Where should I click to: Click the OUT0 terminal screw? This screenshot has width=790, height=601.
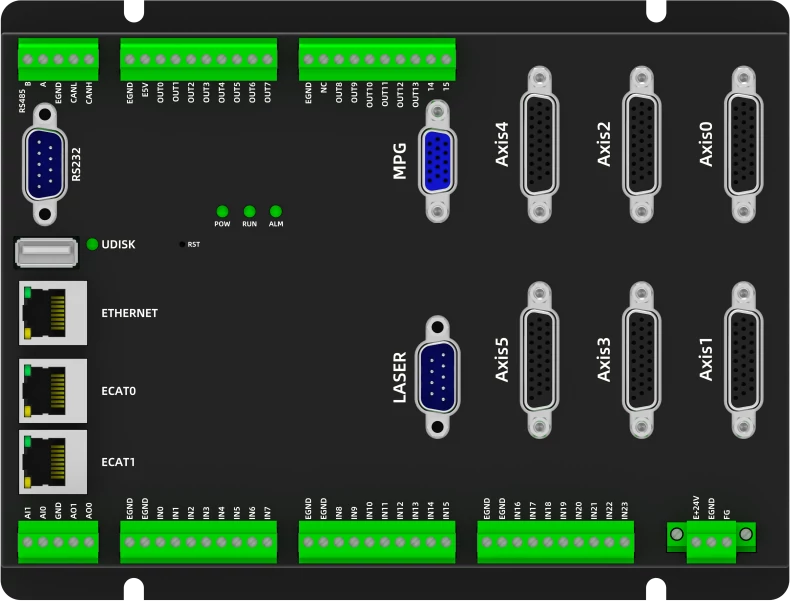tap(160, 59)
